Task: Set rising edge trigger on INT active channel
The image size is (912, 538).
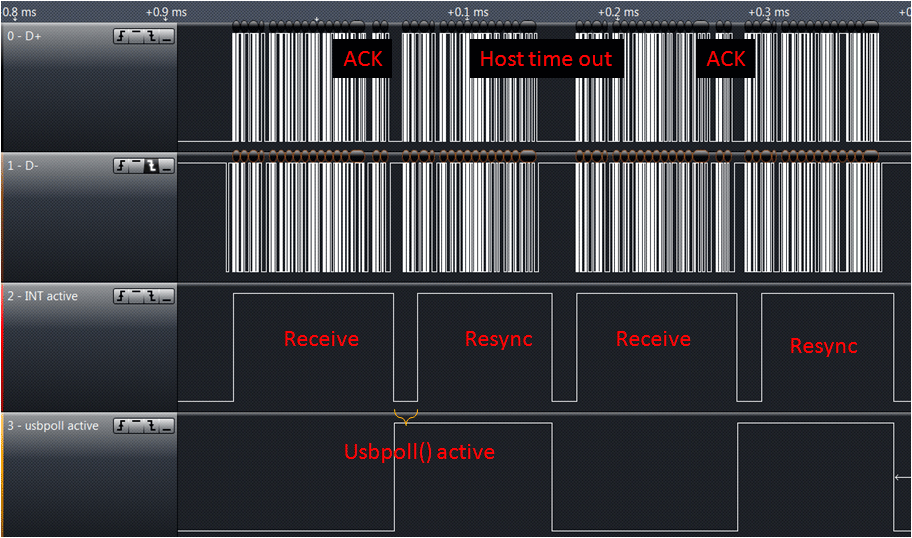Action: 121,296
